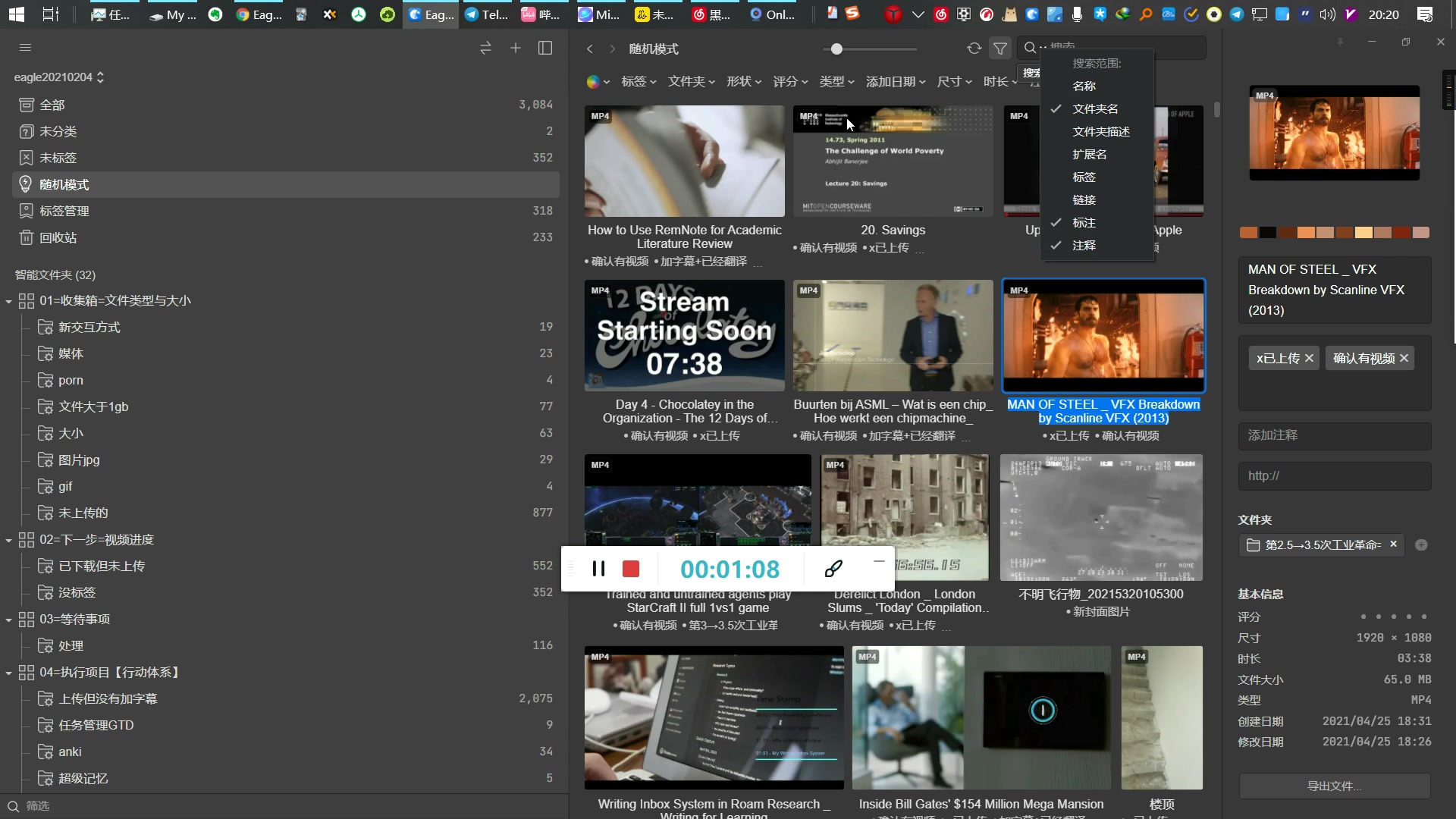Click the switch library arrows icon

485,48
